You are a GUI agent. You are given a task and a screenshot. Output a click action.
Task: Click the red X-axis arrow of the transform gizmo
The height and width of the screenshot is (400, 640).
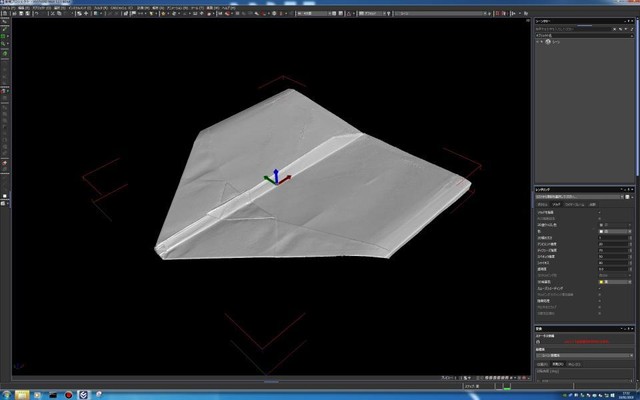288,179
